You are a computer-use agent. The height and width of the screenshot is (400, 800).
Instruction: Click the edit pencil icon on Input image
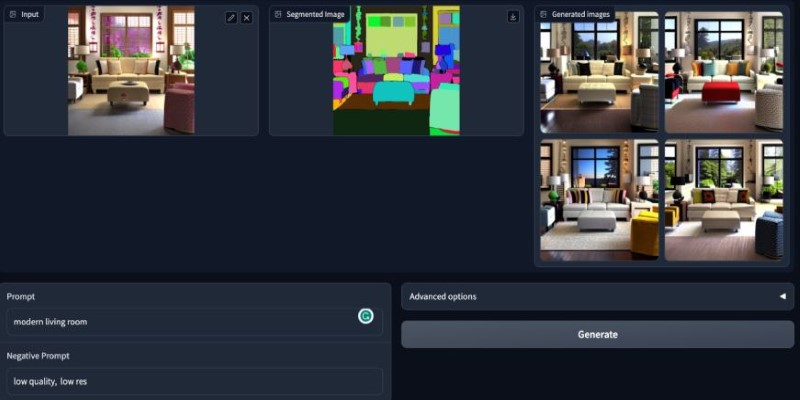(x=231, y=18)
